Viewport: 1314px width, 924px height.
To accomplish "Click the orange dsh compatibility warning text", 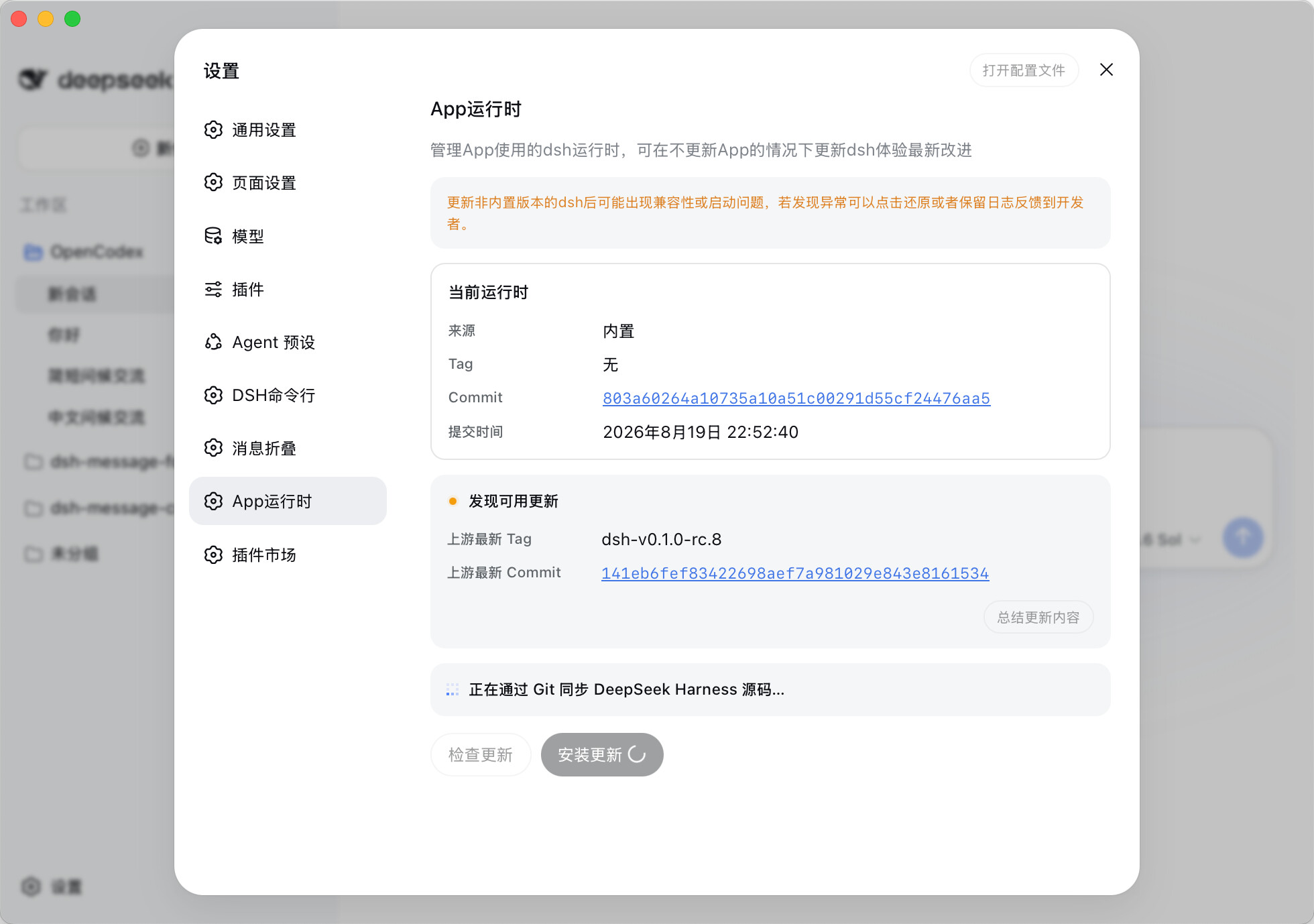I will [x=766, y=213].
